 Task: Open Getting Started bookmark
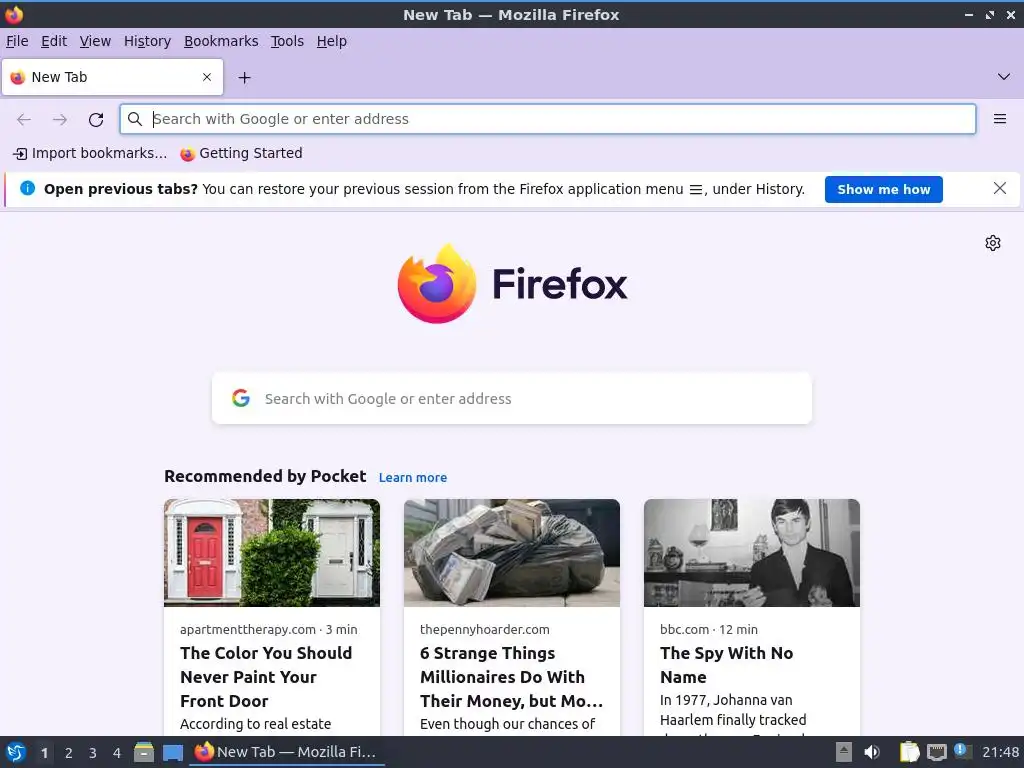[x=241, y=153]
